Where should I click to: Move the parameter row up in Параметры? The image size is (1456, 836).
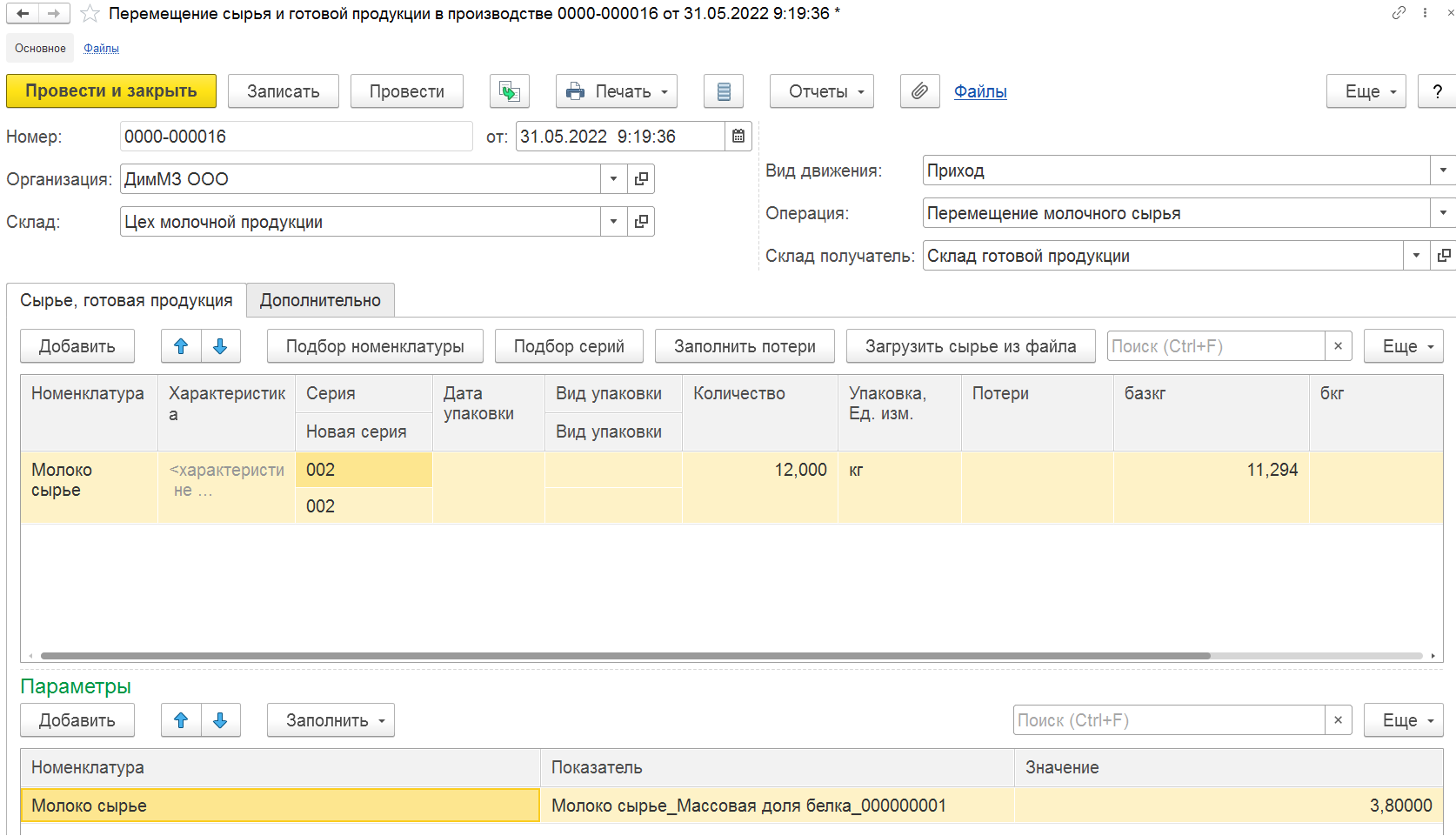(181, 720)
